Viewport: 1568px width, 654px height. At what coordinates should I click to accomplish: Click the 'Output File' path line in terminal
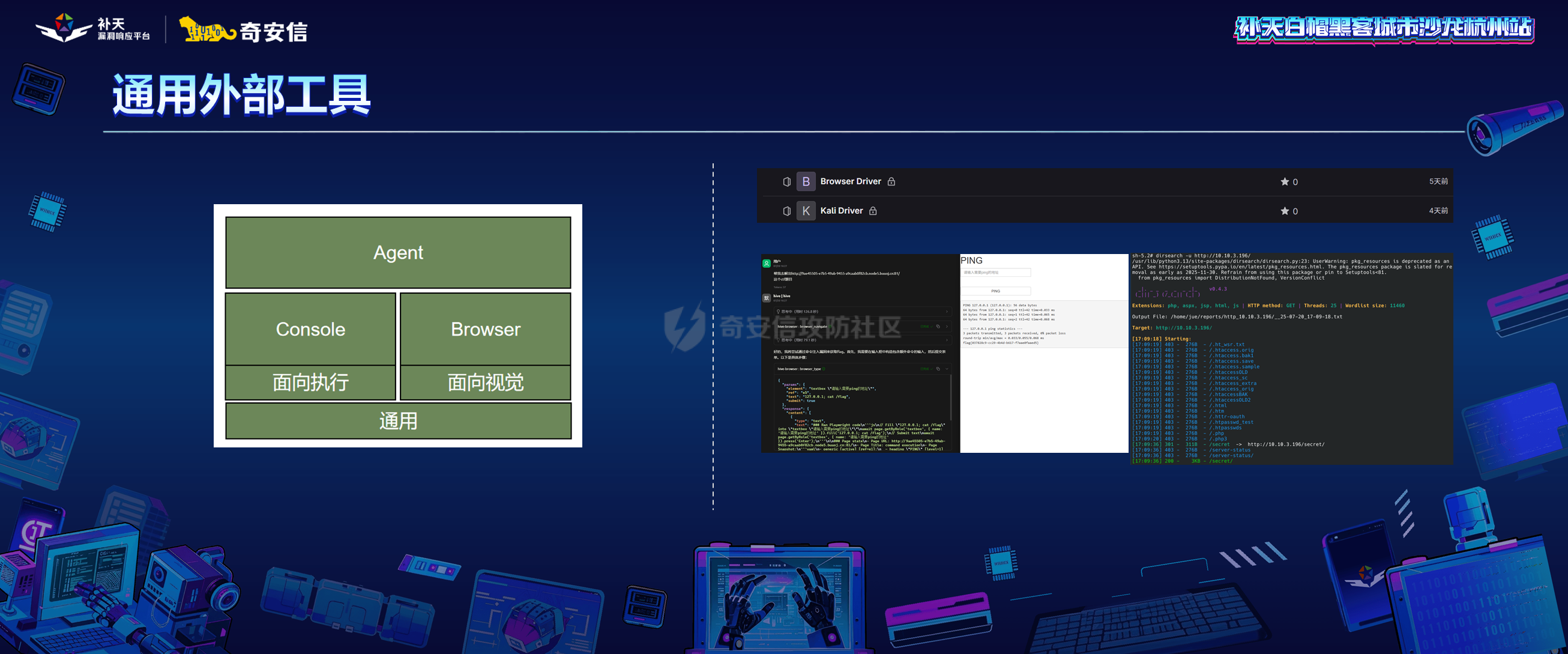(x=1237, y=316)
